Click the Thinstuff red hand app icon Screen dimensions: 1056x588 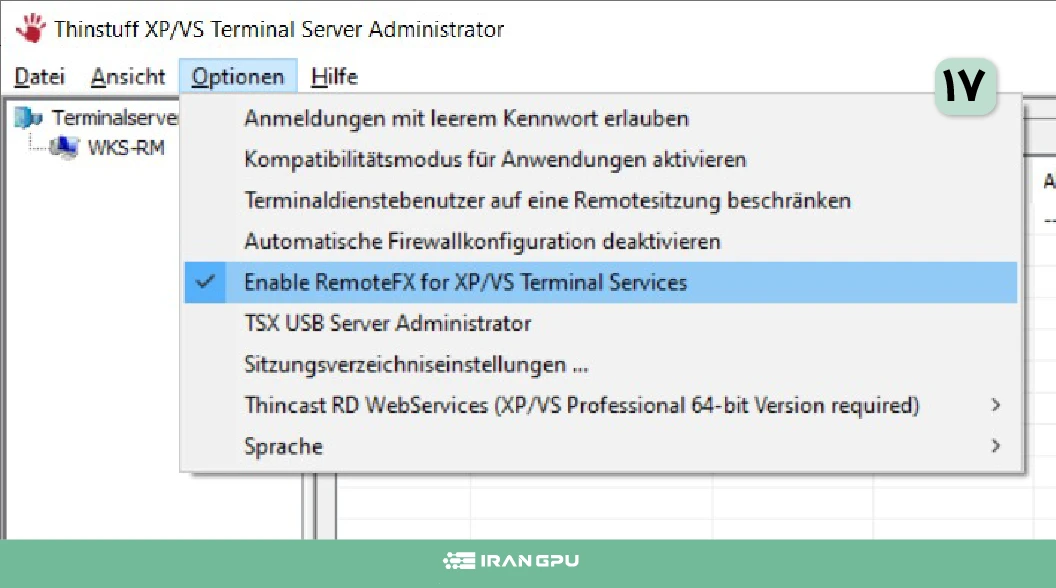pos(31,28)
